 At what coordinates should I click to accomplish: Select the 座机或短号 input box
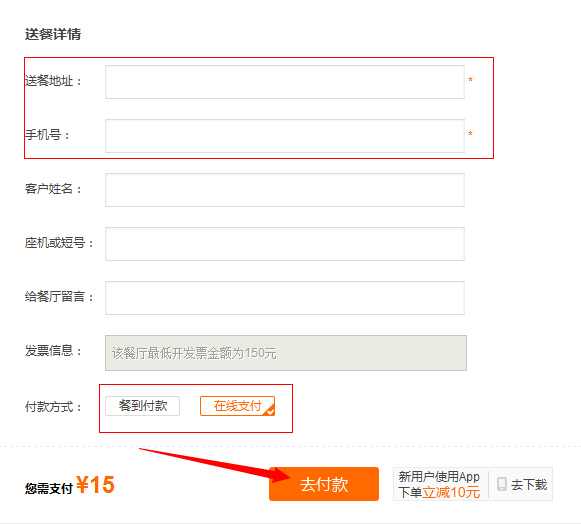point(285,244)
